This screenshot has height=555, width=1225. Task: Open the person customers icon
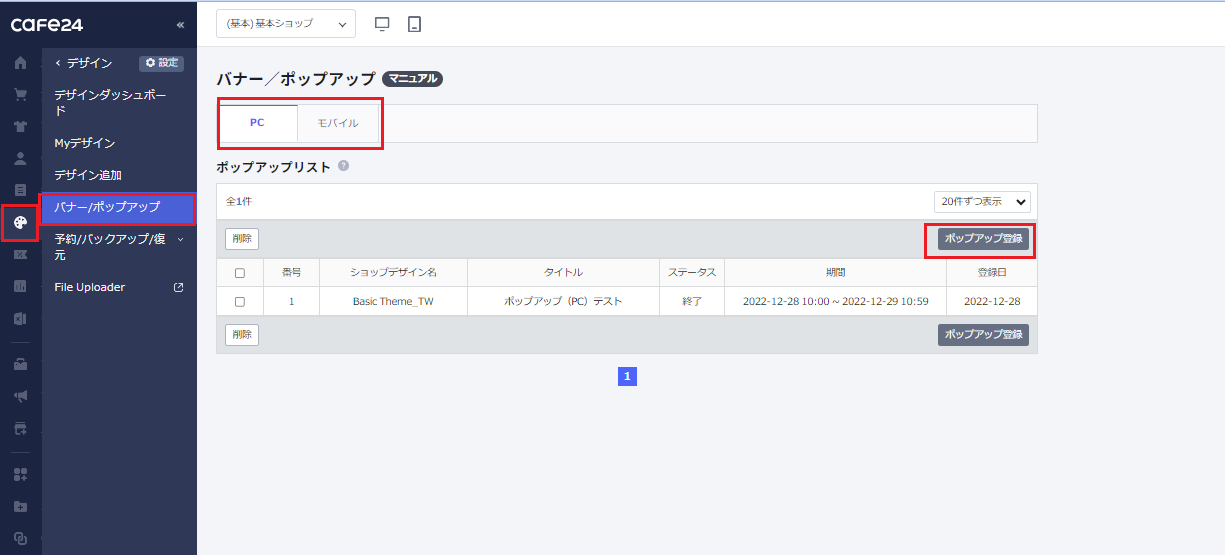point(20,158)
